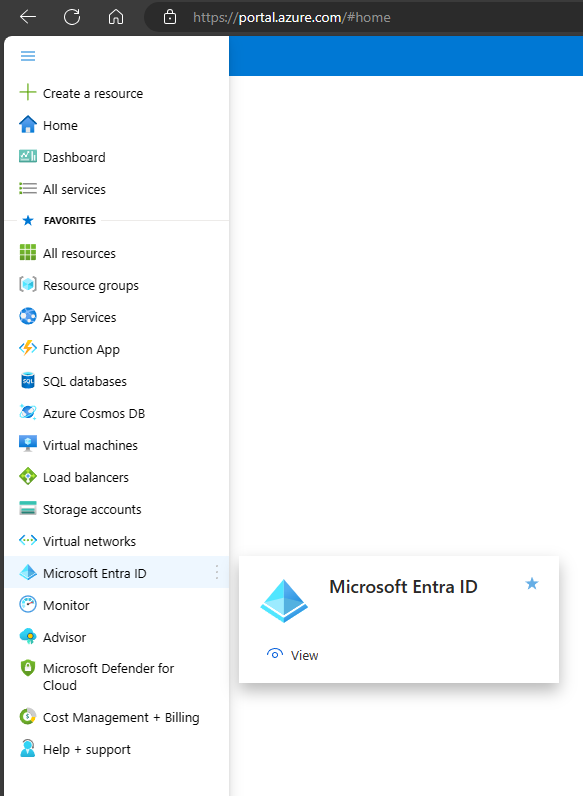Click the green plus Create a resource icon

28,93
